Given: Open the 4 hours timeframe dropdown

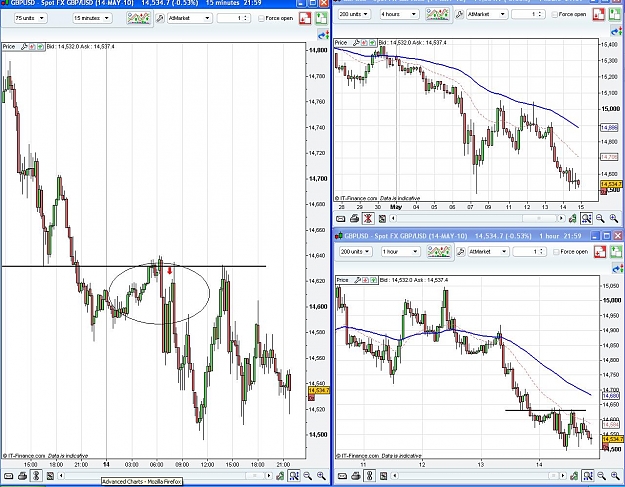Looking at the screenshot, I should pyautogui.click(x=398, y=14).
